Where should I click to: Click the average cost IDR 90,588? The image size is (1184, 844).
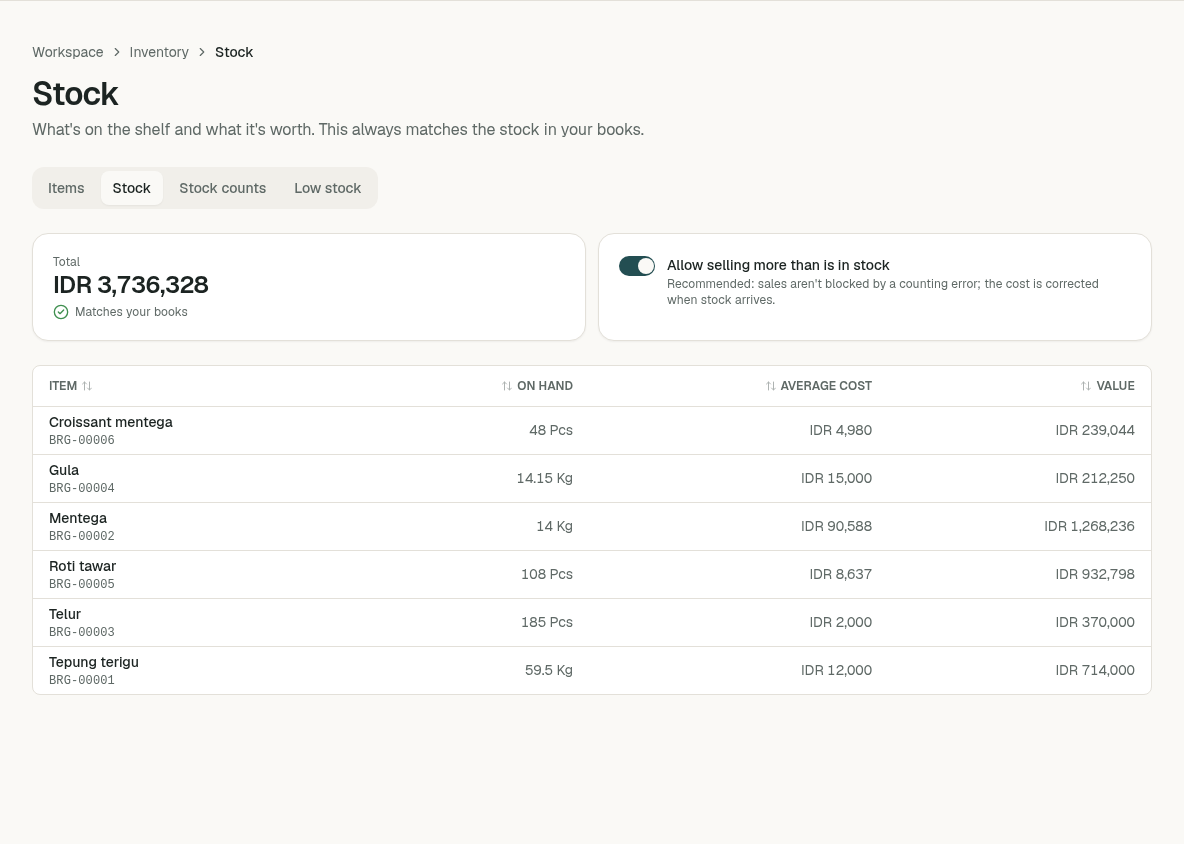(x=837, y=526)
